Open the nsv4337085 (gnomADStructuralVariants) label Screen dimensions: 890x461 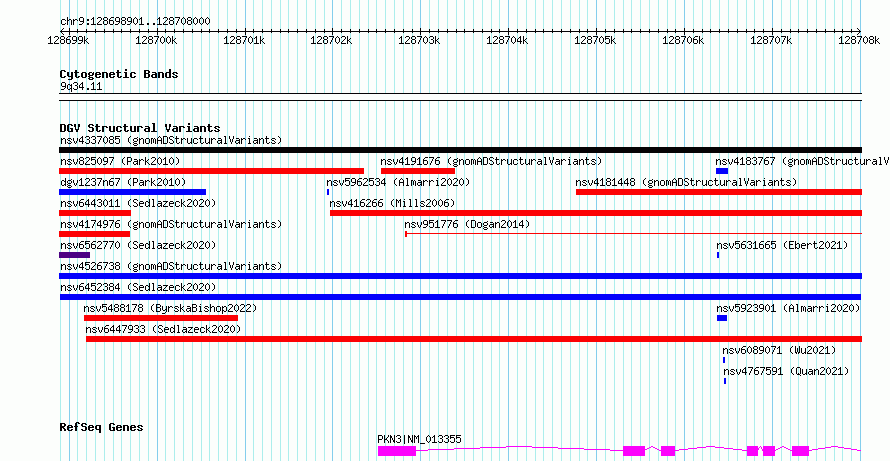(171, 140)
